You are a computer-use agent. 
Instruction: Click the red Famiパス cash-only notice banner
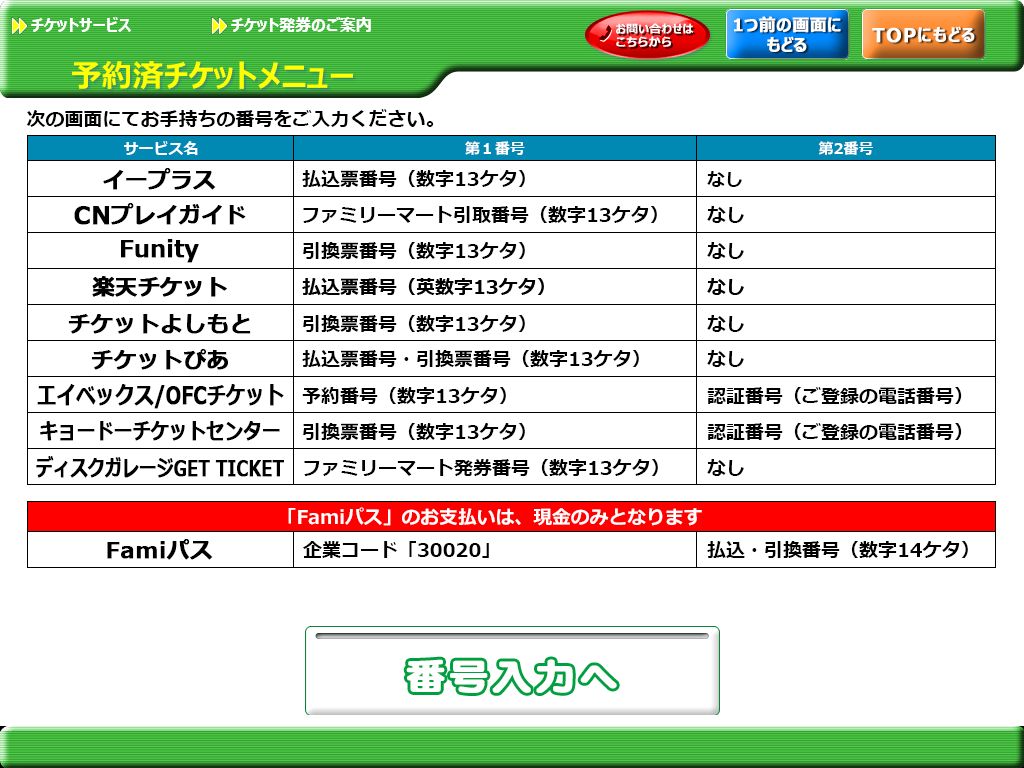pos(511,517)
